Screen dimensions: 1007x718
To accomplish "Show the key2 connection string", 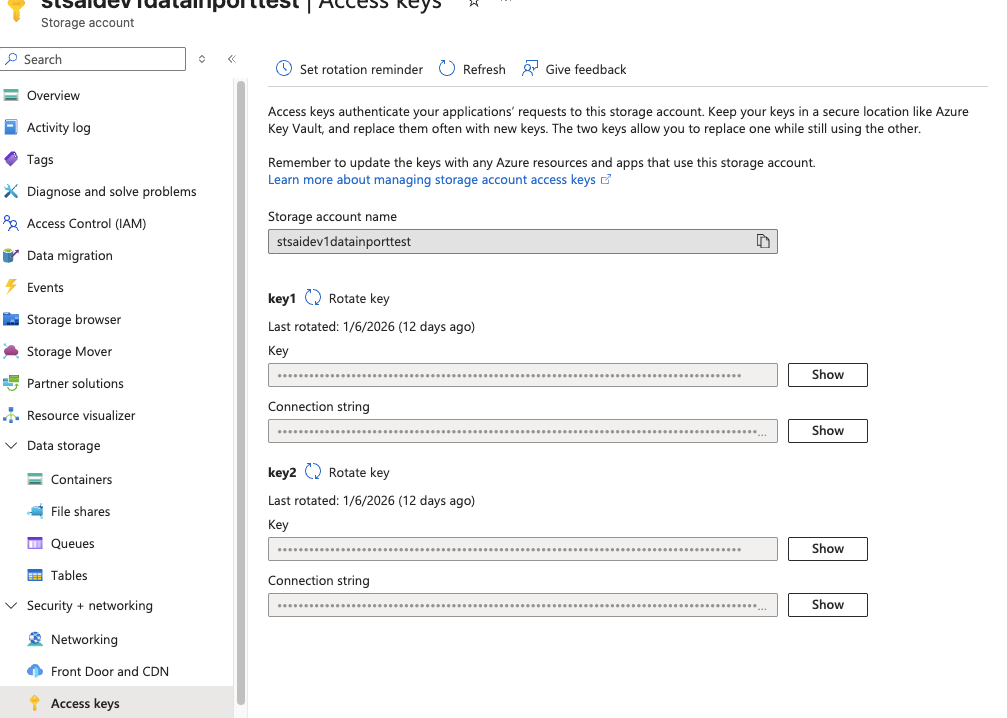I will pyautogui.click(x=827, y=604).
